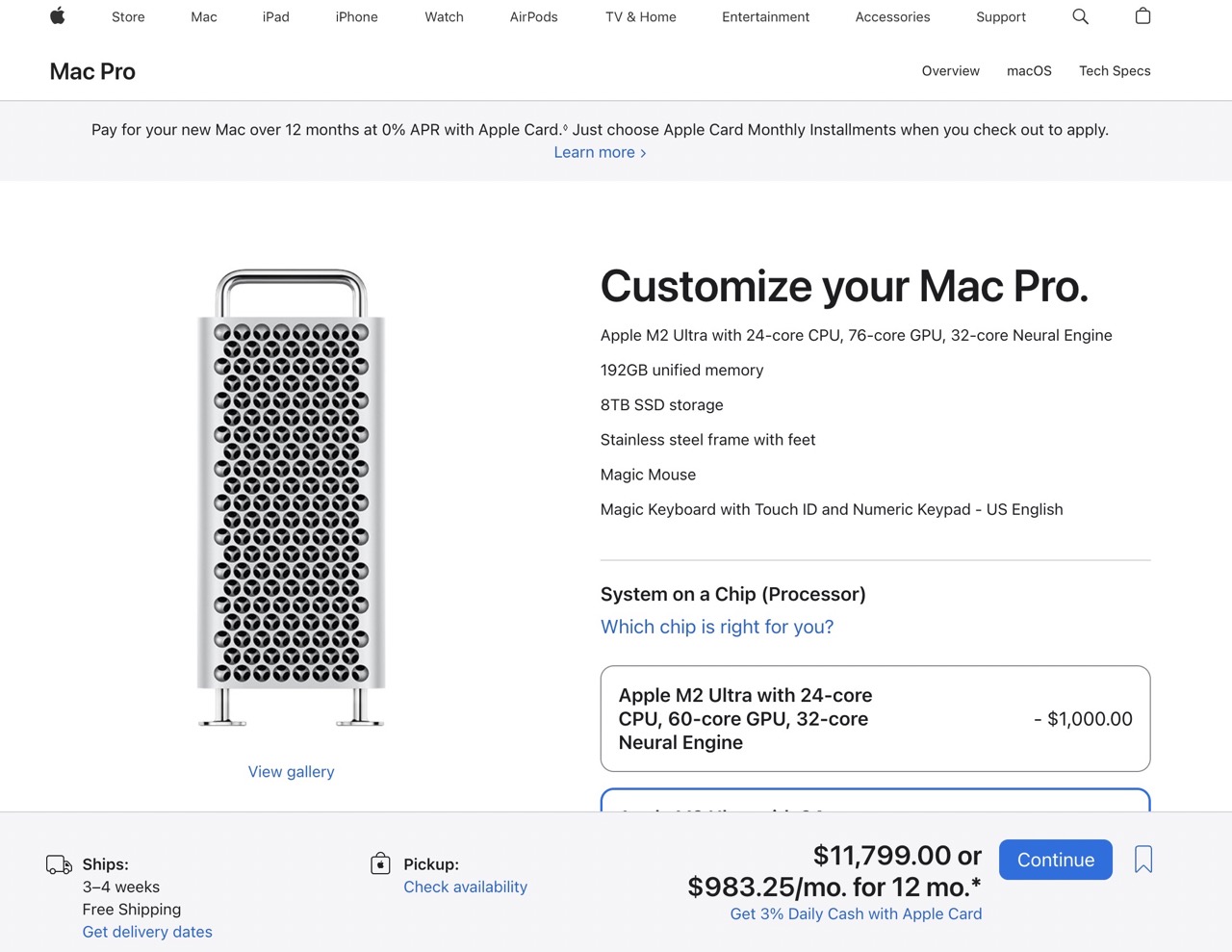The height and width of the screenshot is (952, 1232).
Task: Click the Apple logo icon
Action: pyautogui.click(x=58, y=15)
